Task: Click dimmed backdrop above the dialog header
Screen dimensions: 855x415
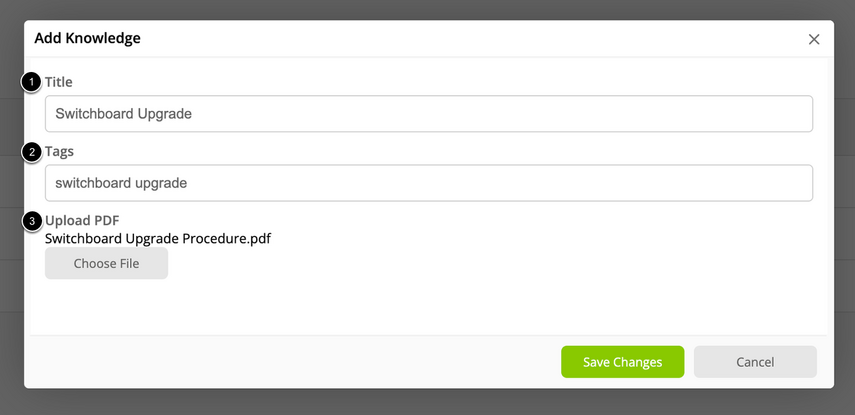Action: (429, 10)
